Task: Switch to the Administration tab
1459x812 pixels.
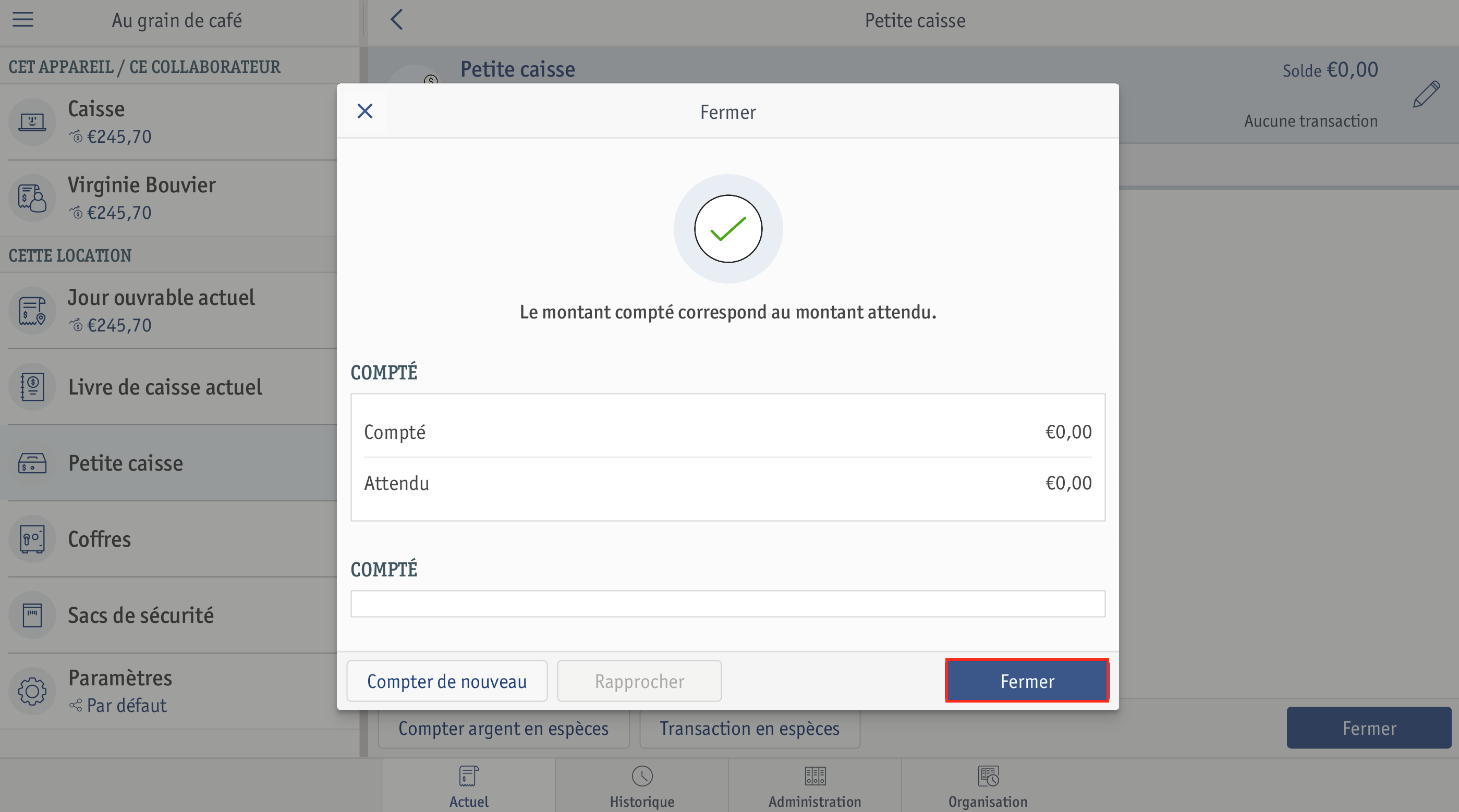Action: tap(814, 786)
